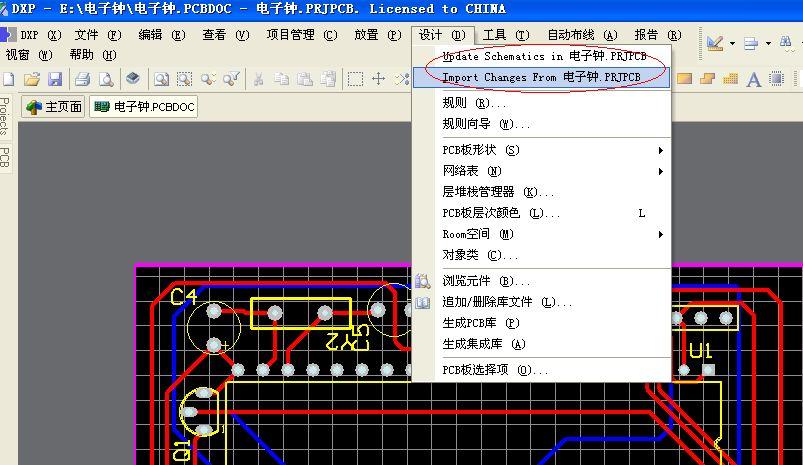
Task: Choose 浏览元件 (B)... menu entry
Action: tap(541, 281)
